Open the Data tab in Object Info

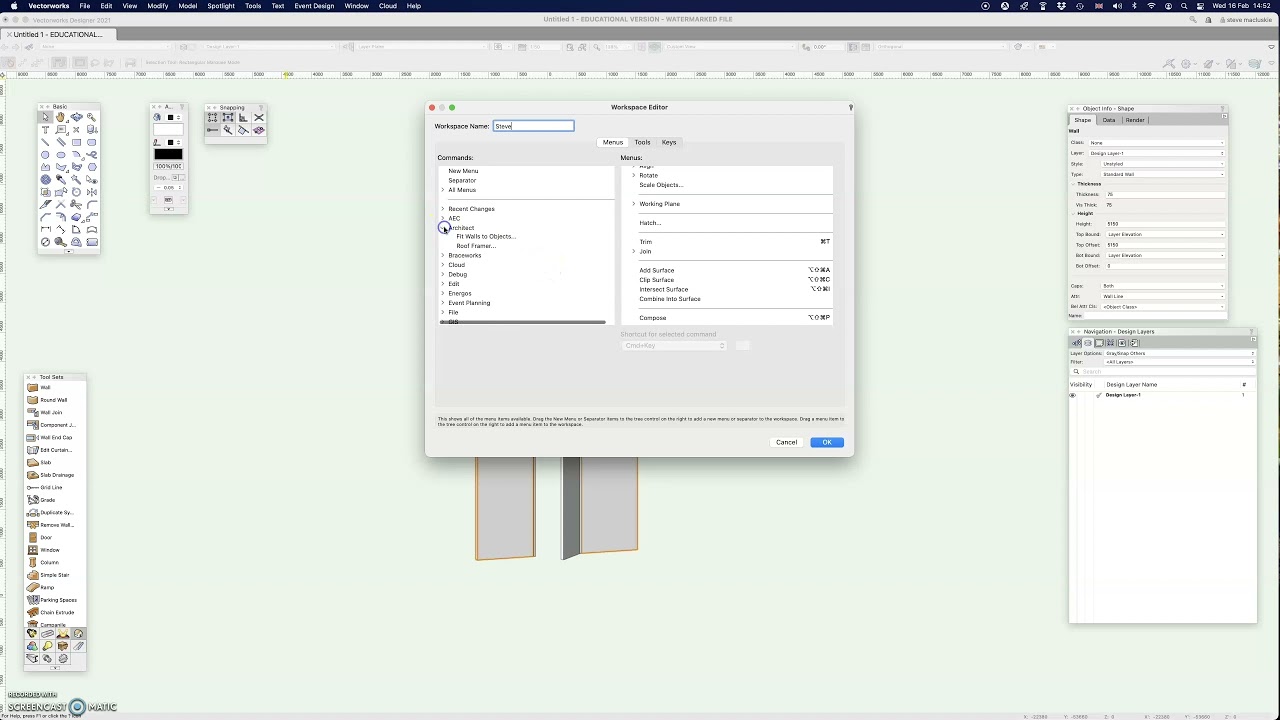pyautogui.click(x=1109, y=120)
